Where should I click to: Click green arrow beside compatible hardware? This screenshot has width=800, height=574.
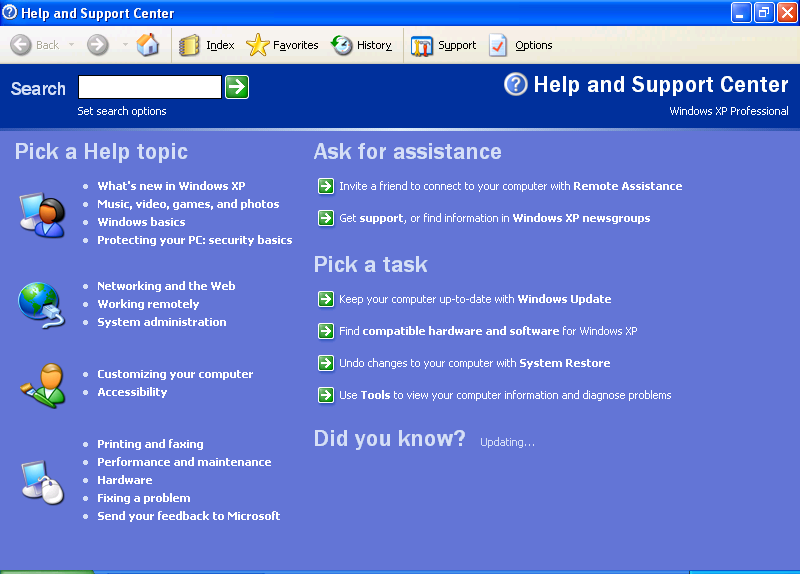click(326, 331)
